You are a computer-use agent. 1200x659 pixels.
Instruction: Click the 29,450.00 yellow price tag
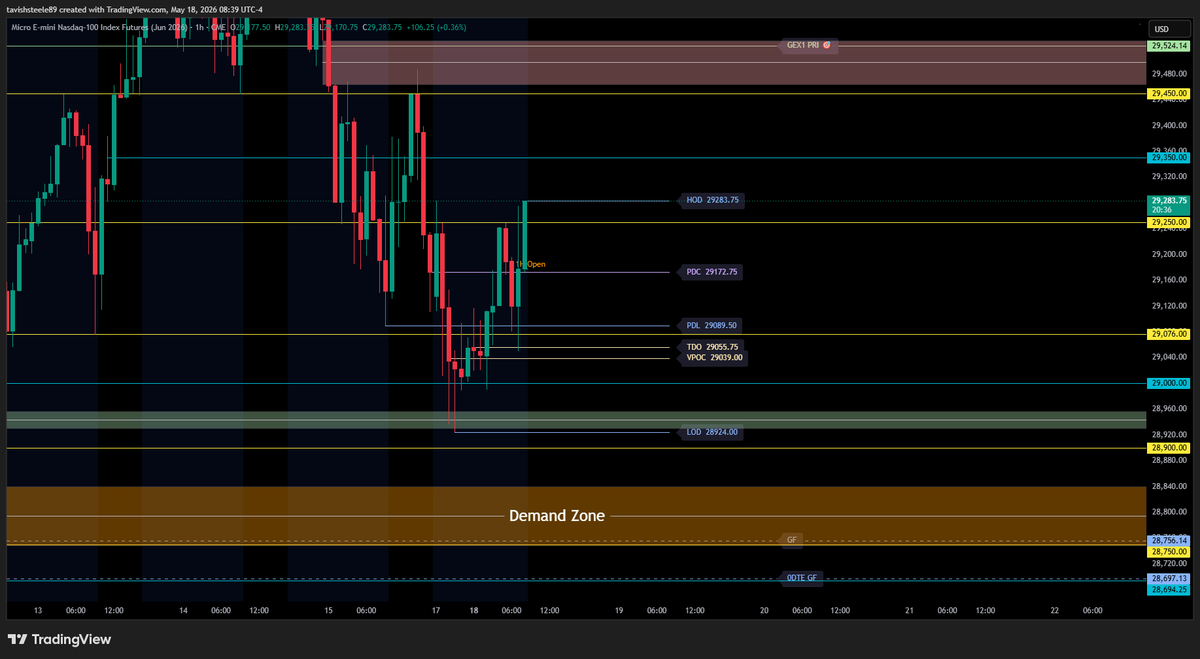tap(1169, 93)
